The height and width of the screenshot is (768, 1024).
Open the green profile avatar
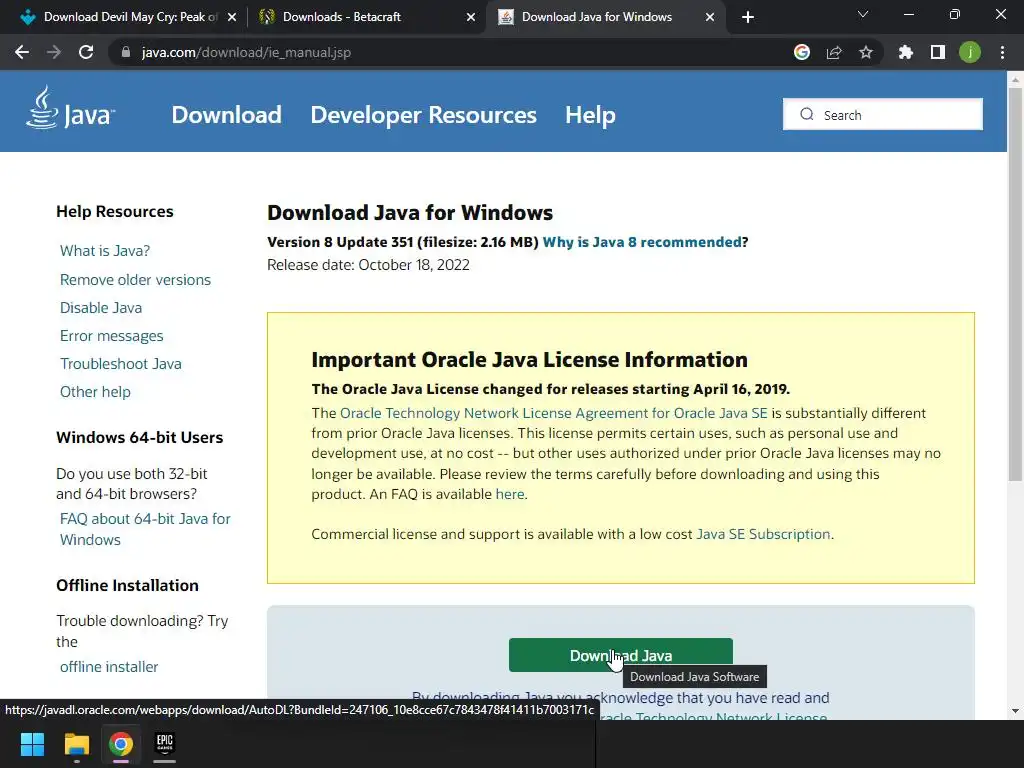pyautogui.click(x=970, y=52)
